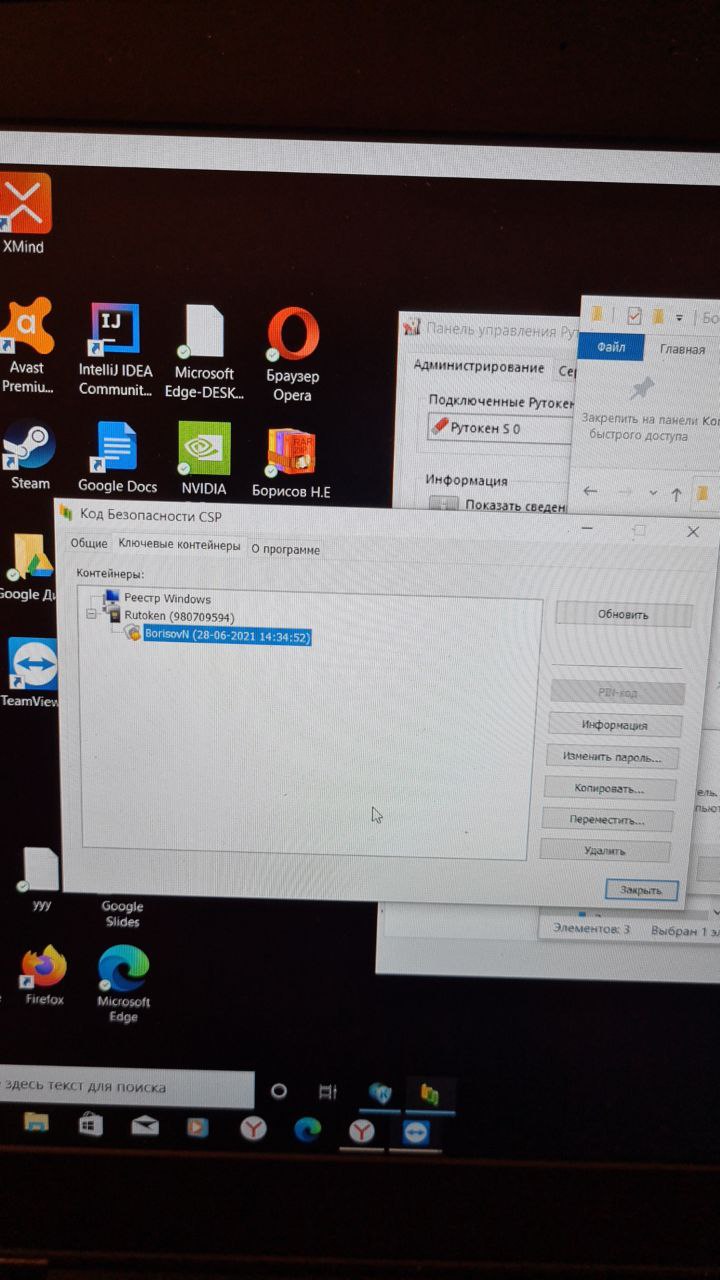Open the TeamViewer desktop icon
720x1280 pixels.
[x=30, y=672]
